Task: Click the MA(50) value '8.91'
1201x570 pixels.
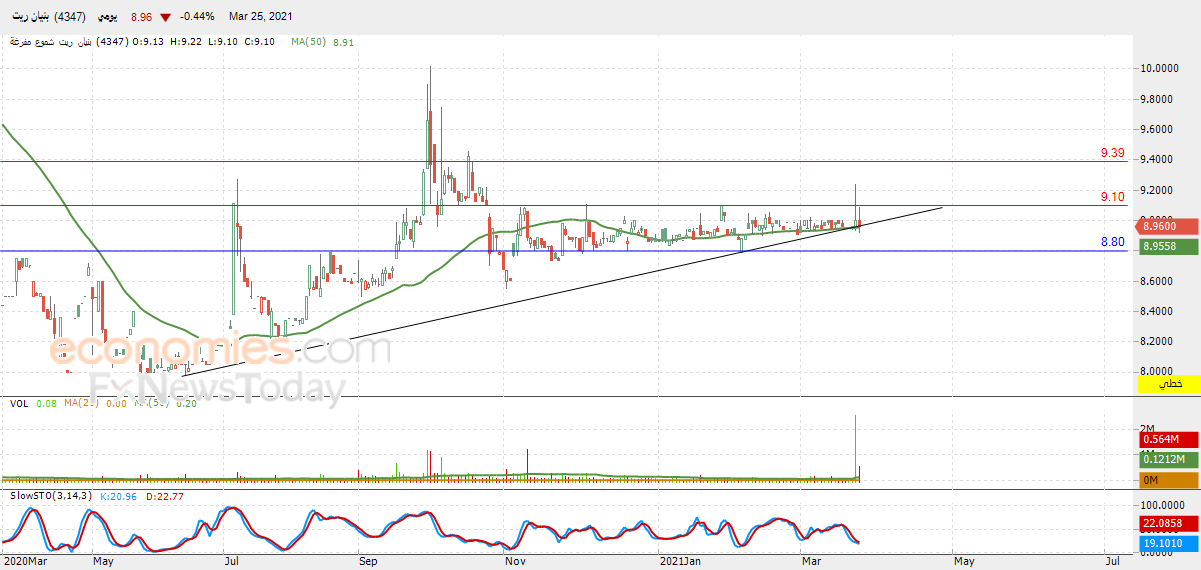Action: tap(343, 42)
